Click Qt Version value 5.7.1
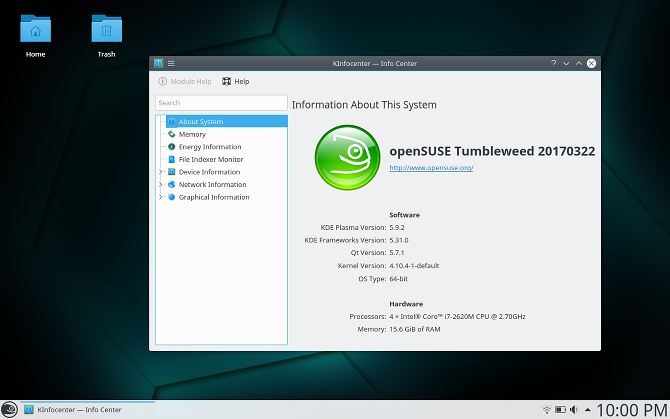Viewport: 670px width, 419px height. (397, 253)
